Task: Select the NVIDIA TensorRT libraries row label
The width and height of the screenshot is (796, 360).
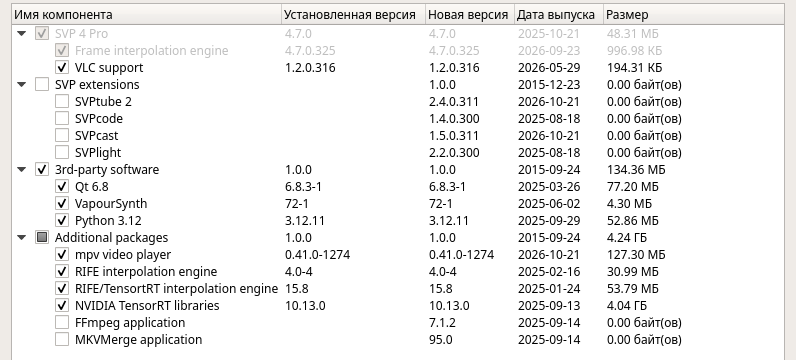Action: (x=147, y=306)
